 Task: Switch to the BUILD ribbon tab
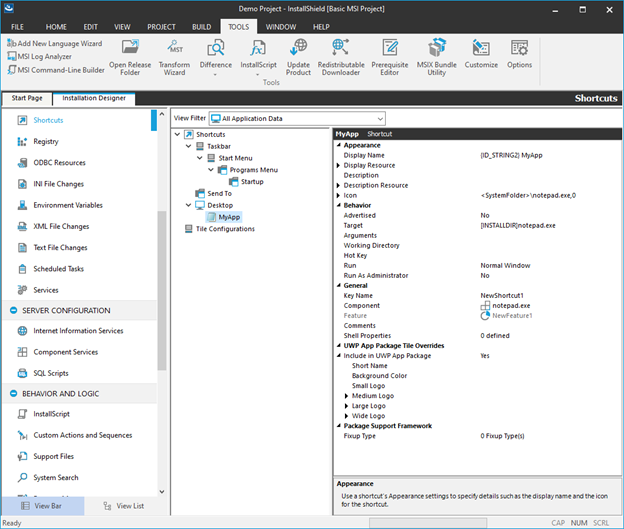[x=201, y=27]
